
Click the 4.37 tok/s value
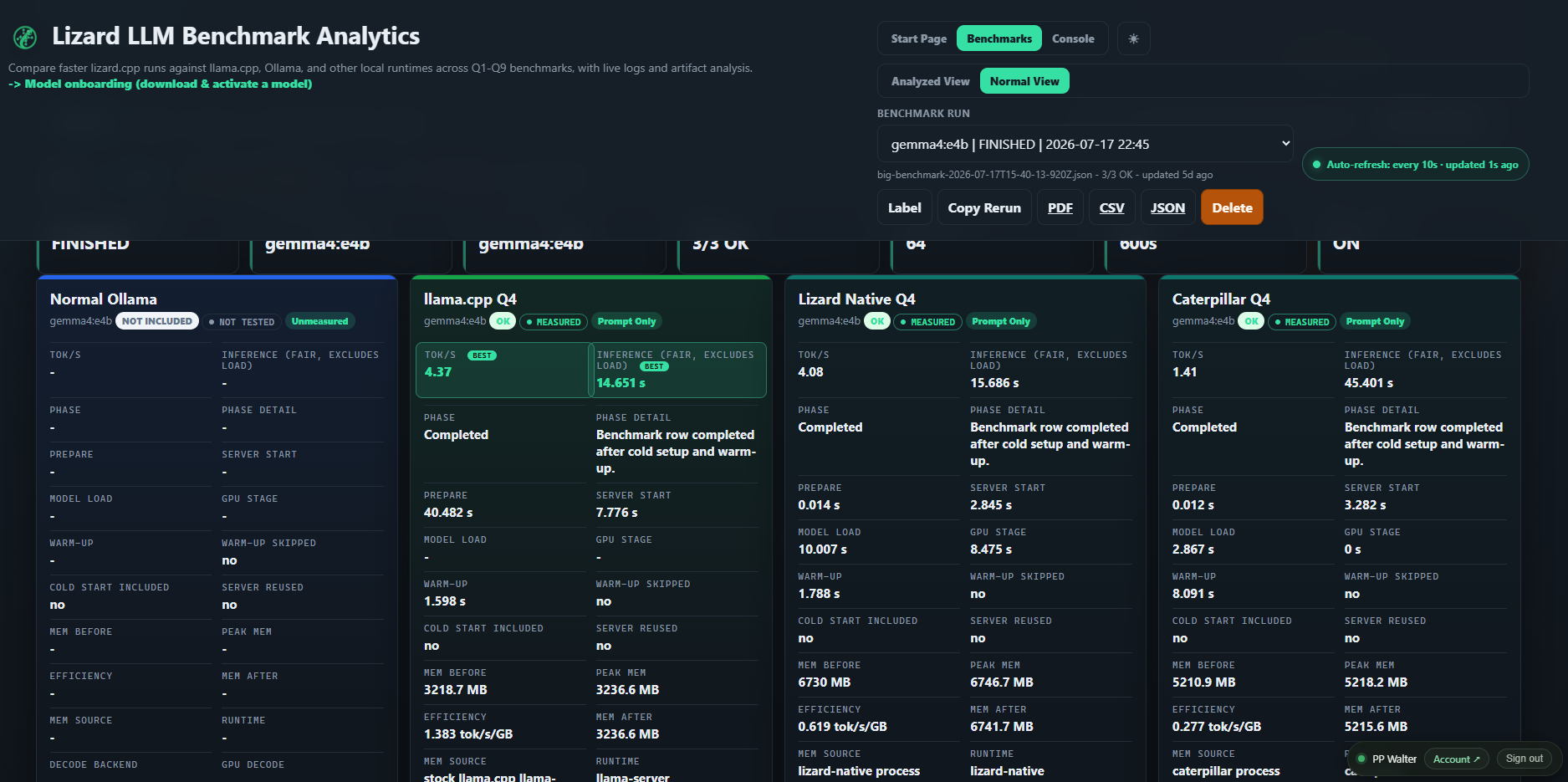coord(438,372)
